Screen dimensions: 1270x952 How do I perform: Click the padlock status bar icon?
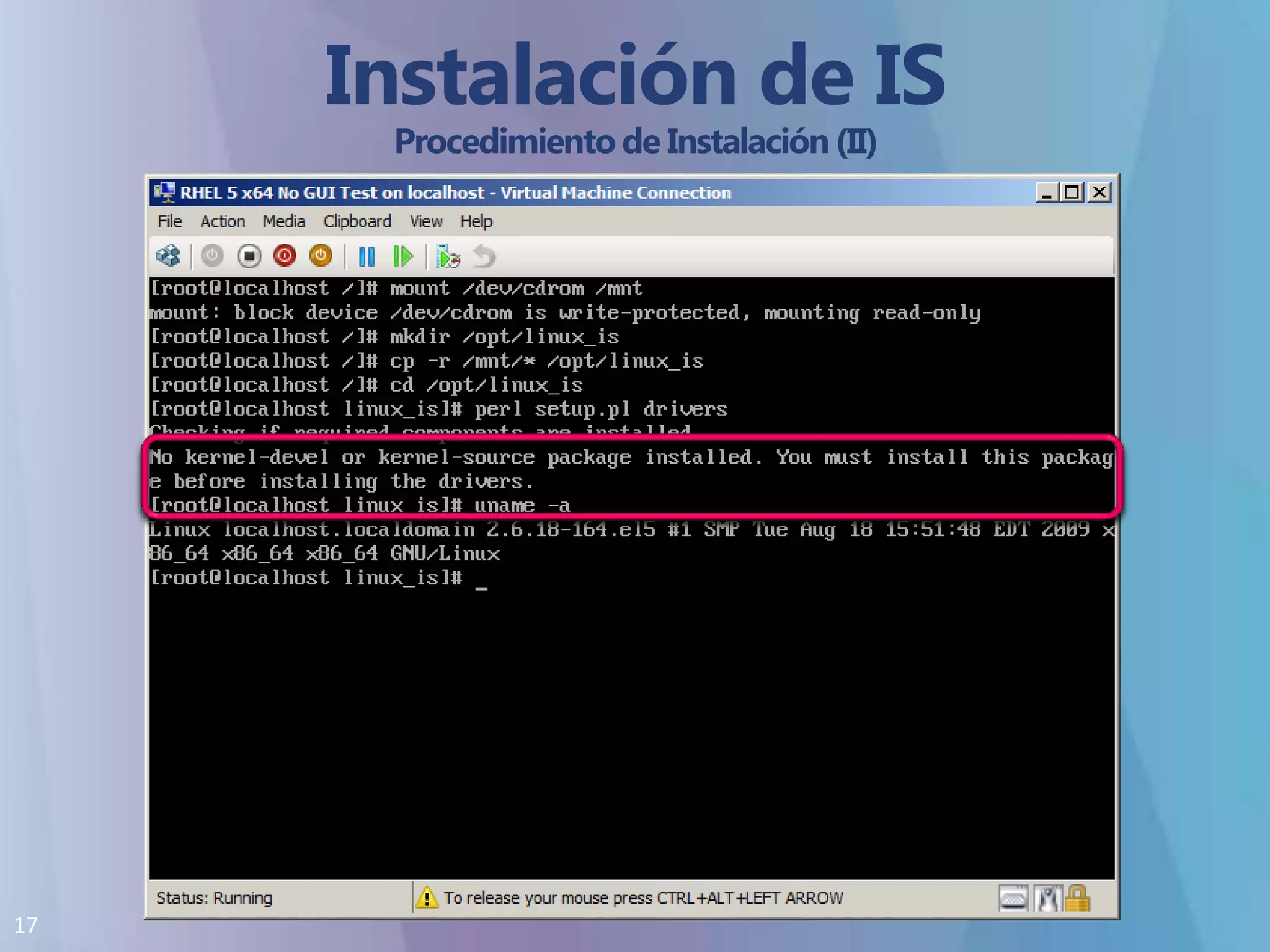pos(1077,898)
